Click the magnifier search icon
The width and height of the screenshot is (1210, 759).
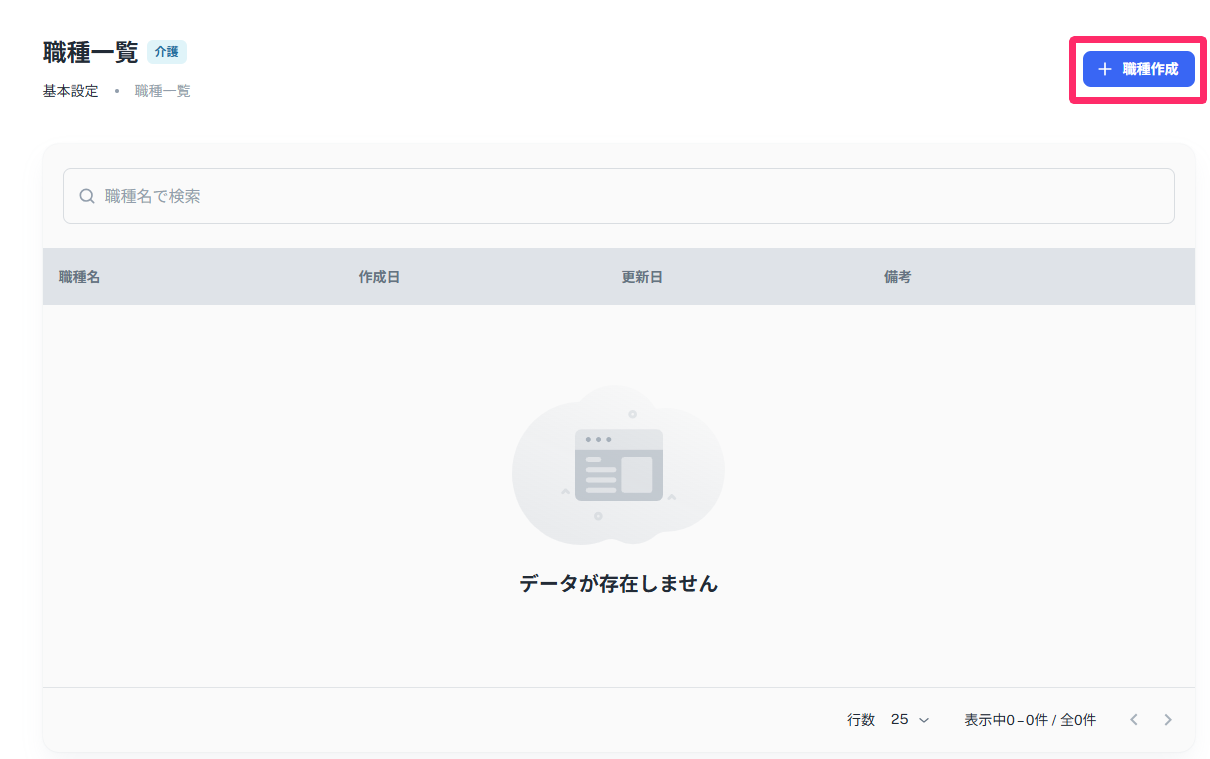(87, 196)
